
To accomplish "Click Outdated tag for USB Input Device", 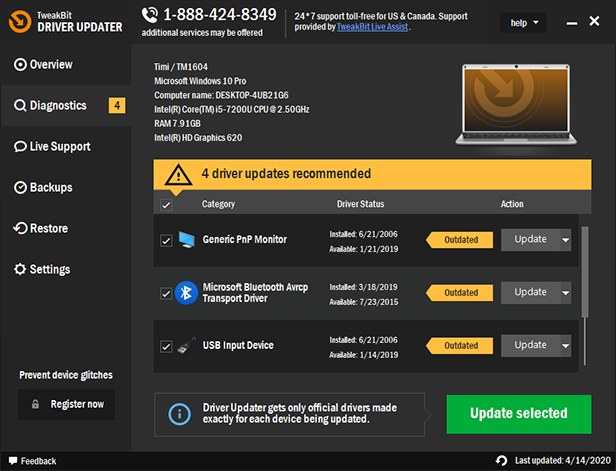I will [459, 346].
